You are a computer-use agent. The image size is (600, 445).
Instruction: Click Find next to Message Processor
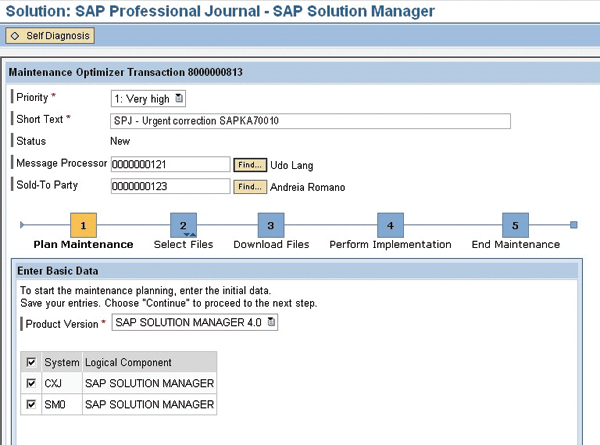click(250, 165)
